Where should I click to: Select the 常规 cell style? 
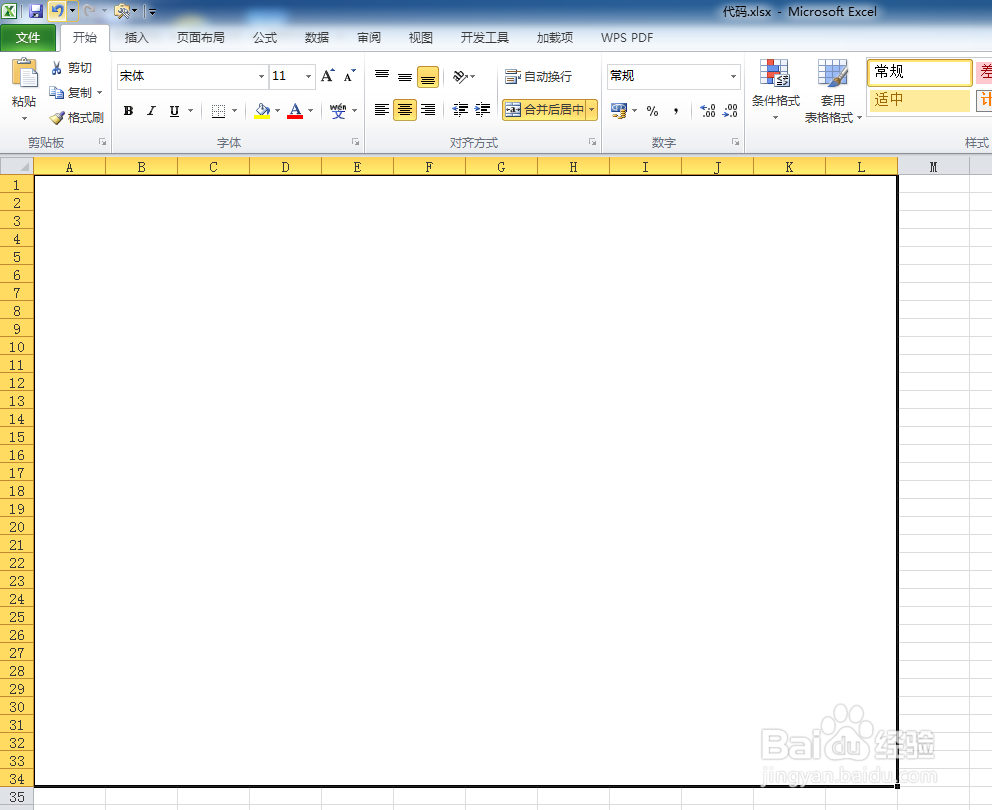pos(919,72)
